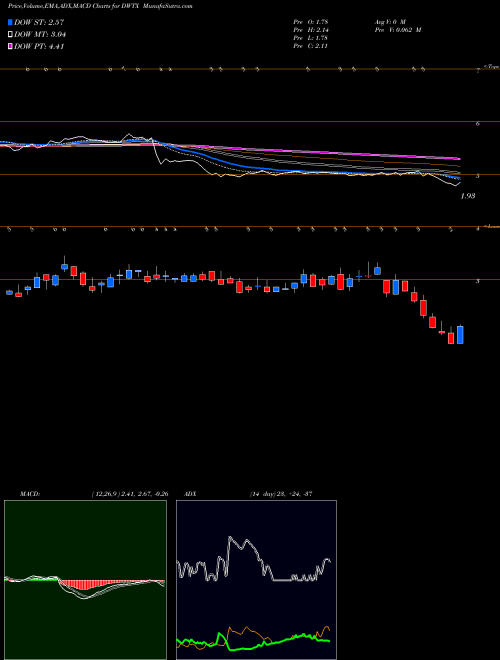The height and width of the screenshot is (660, 500).
Task: Click the ADX (14 day) values text
Action: click(280, 494)
